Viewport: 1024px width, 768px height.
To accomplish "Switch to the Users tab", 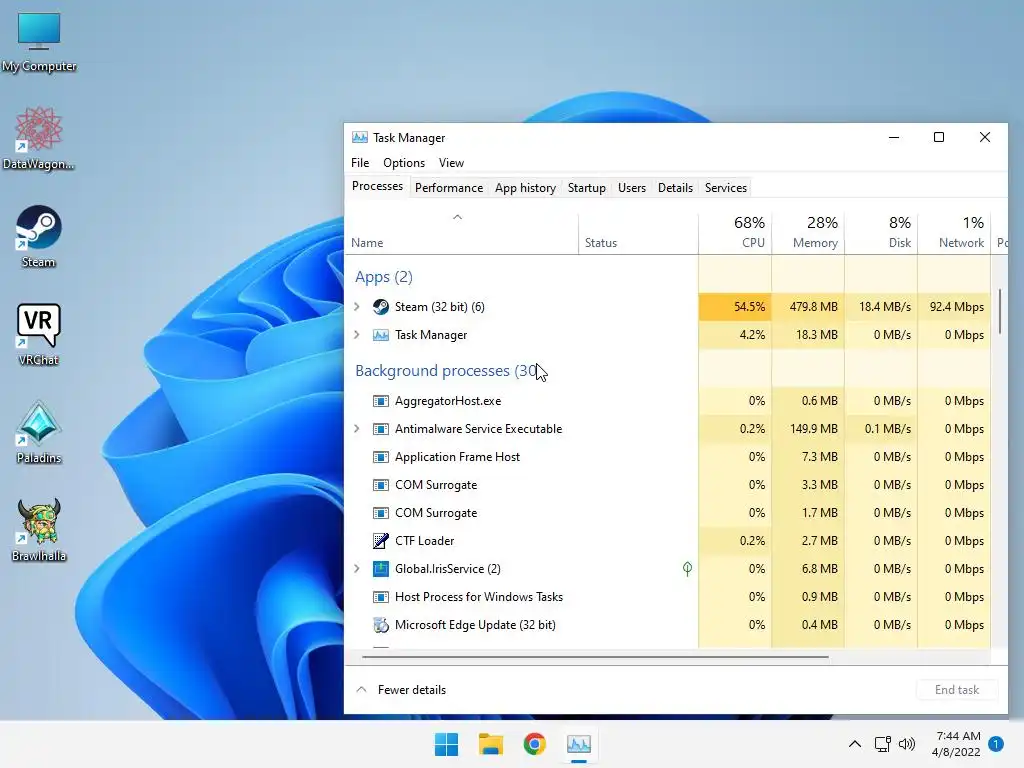I will pyautogui.click(x=632, y=188).
